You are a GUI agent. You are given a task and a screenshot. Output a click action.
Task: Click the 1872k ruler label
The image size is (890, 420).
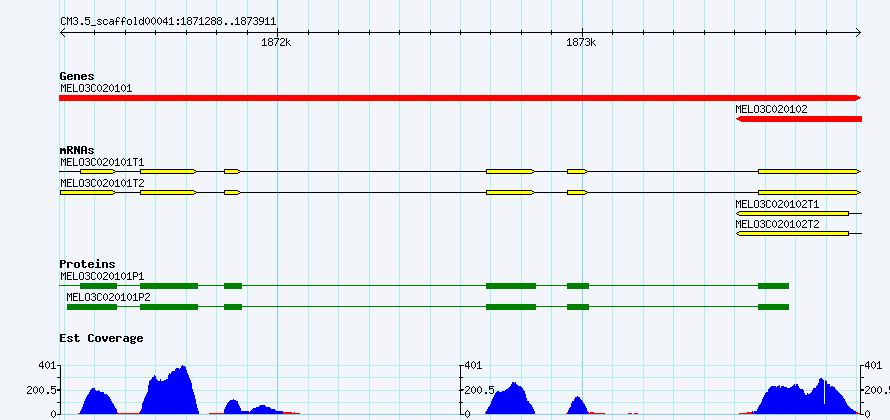[x=276, y=43]
